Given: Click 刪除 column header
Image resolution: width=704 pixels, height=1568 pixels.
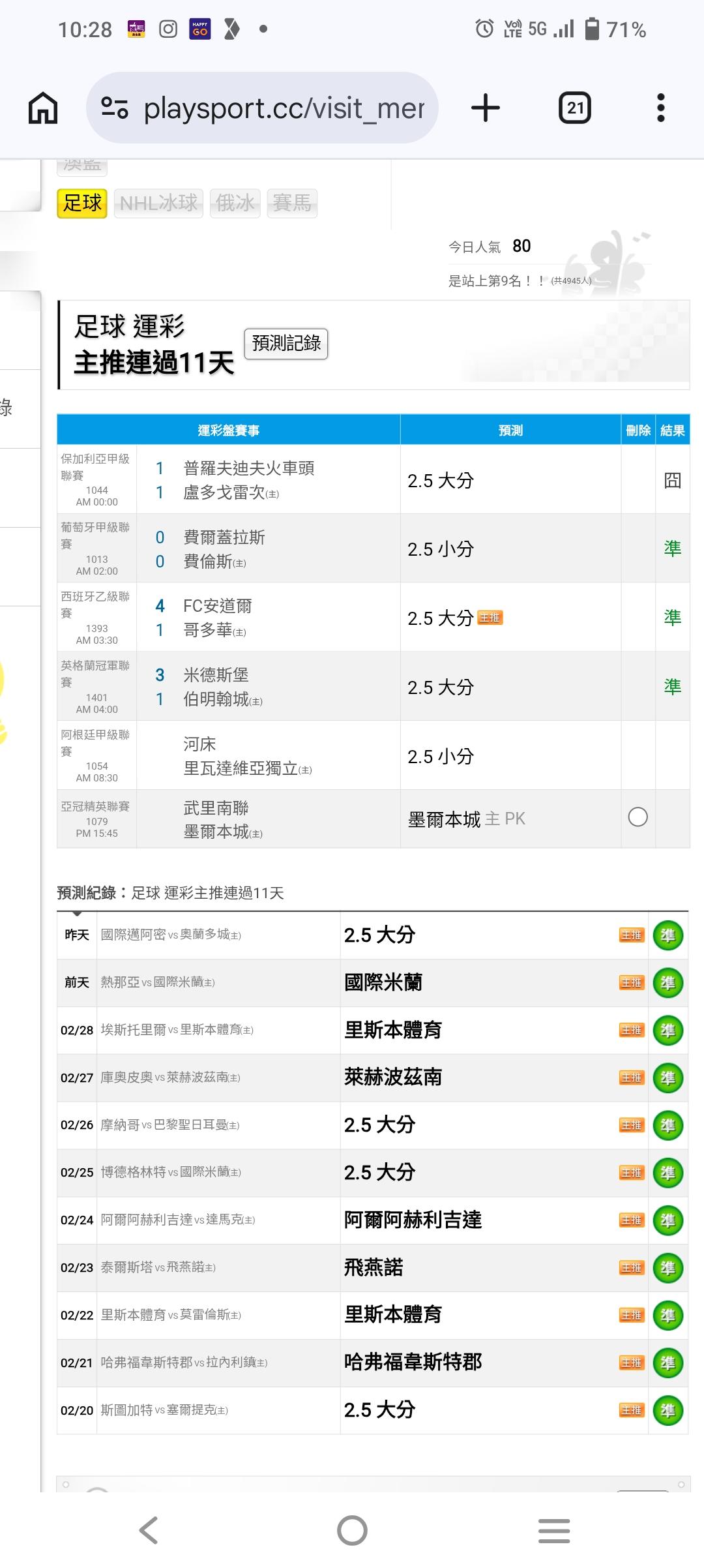Looking at the screenshot, I should coord(638,430).
